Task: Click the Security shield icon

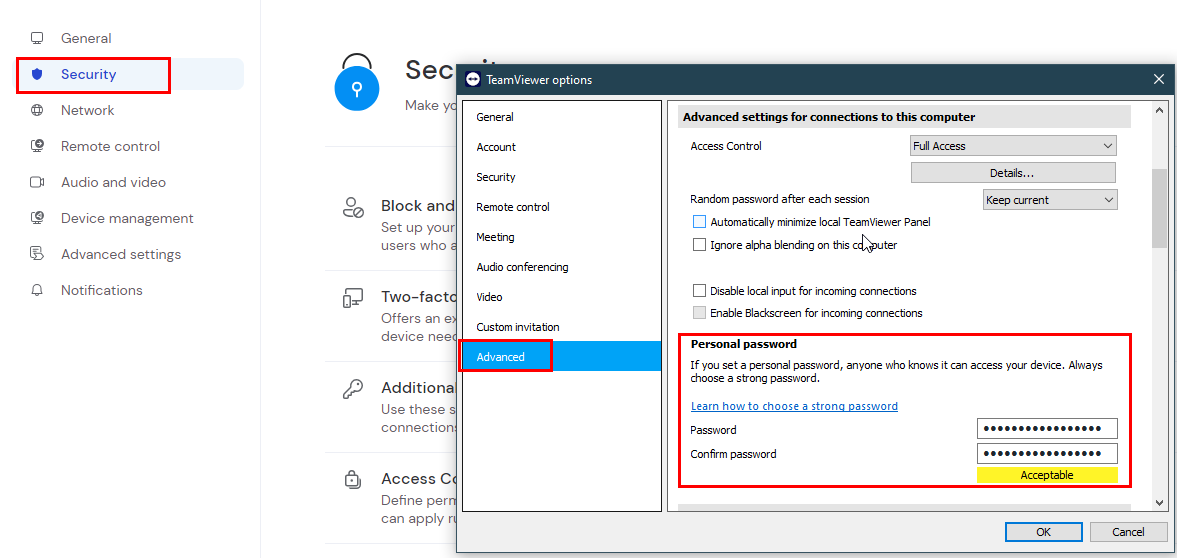Action: click(37, 75)
